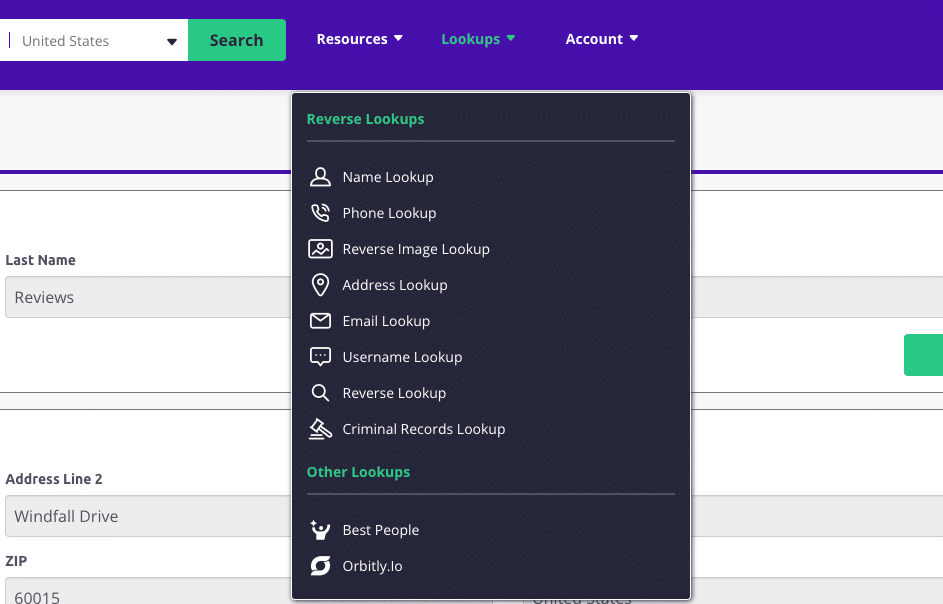This screenshot has width=943, height=604.
Task: Expand the Account dropdown
Action: pyautogui.click(x=601, y=38)
